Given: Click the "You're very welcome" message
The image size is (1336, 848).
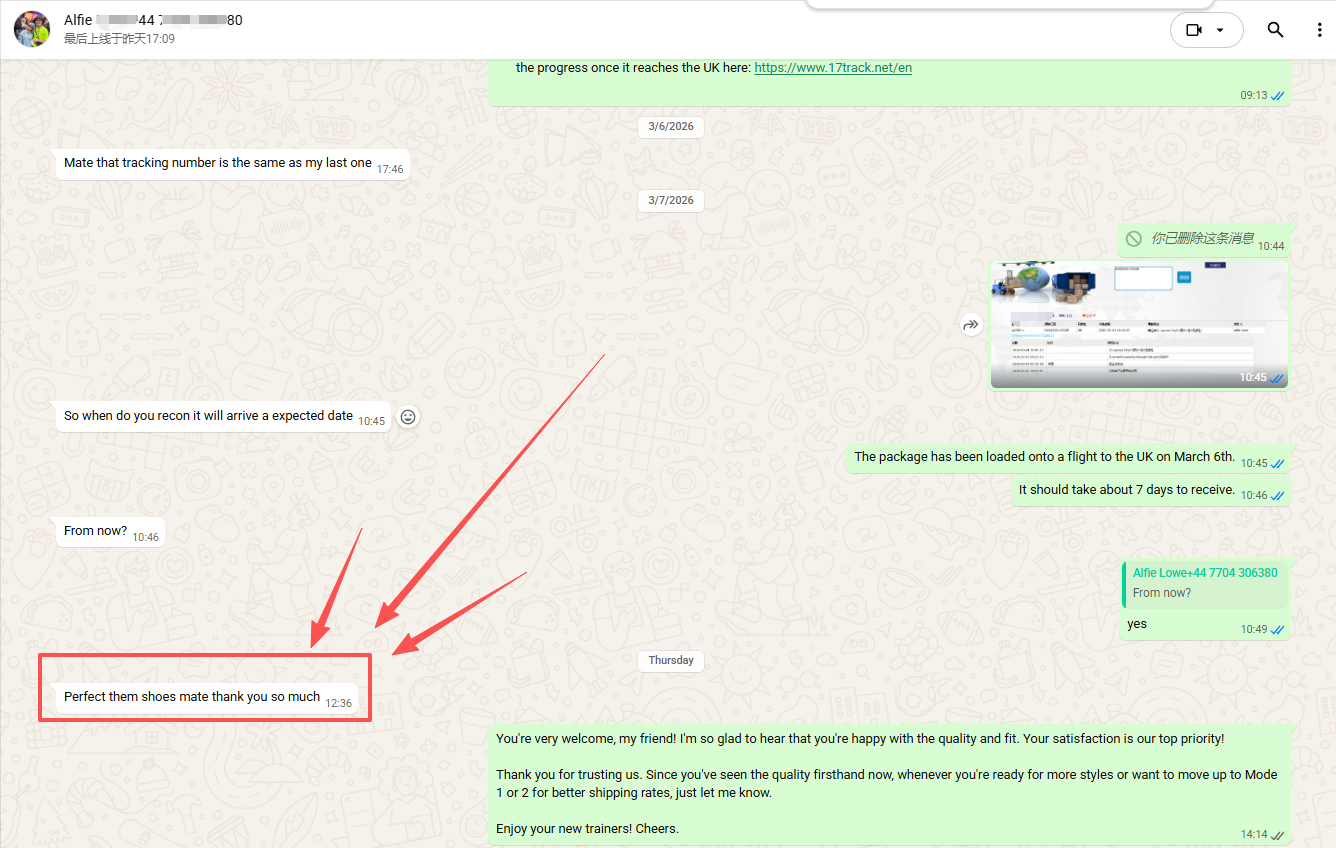Looking at the screenshot, I should (890, 785).
